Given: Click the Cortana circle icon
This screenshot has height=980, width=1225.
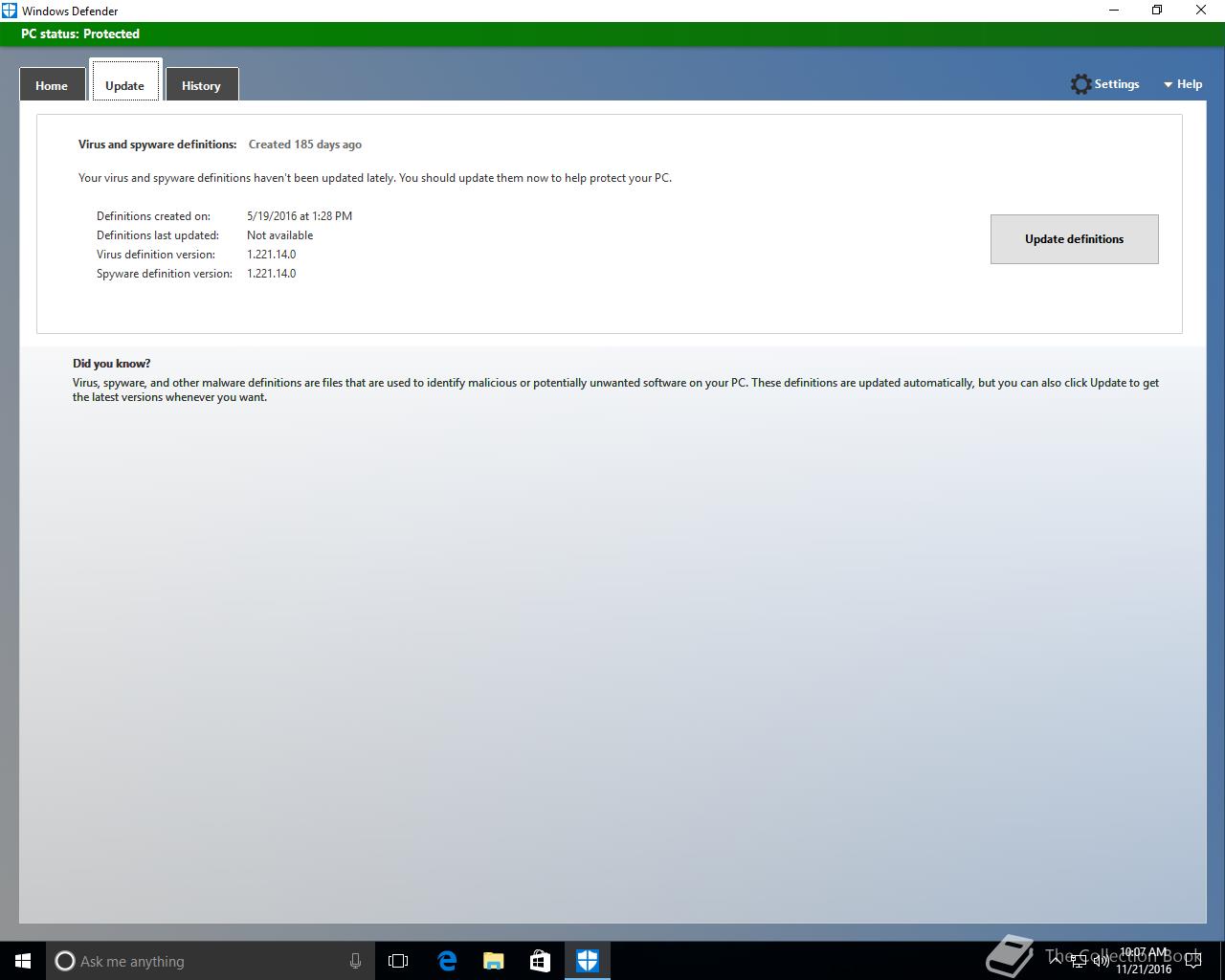Looking at the screenshot, I should 64,961.
